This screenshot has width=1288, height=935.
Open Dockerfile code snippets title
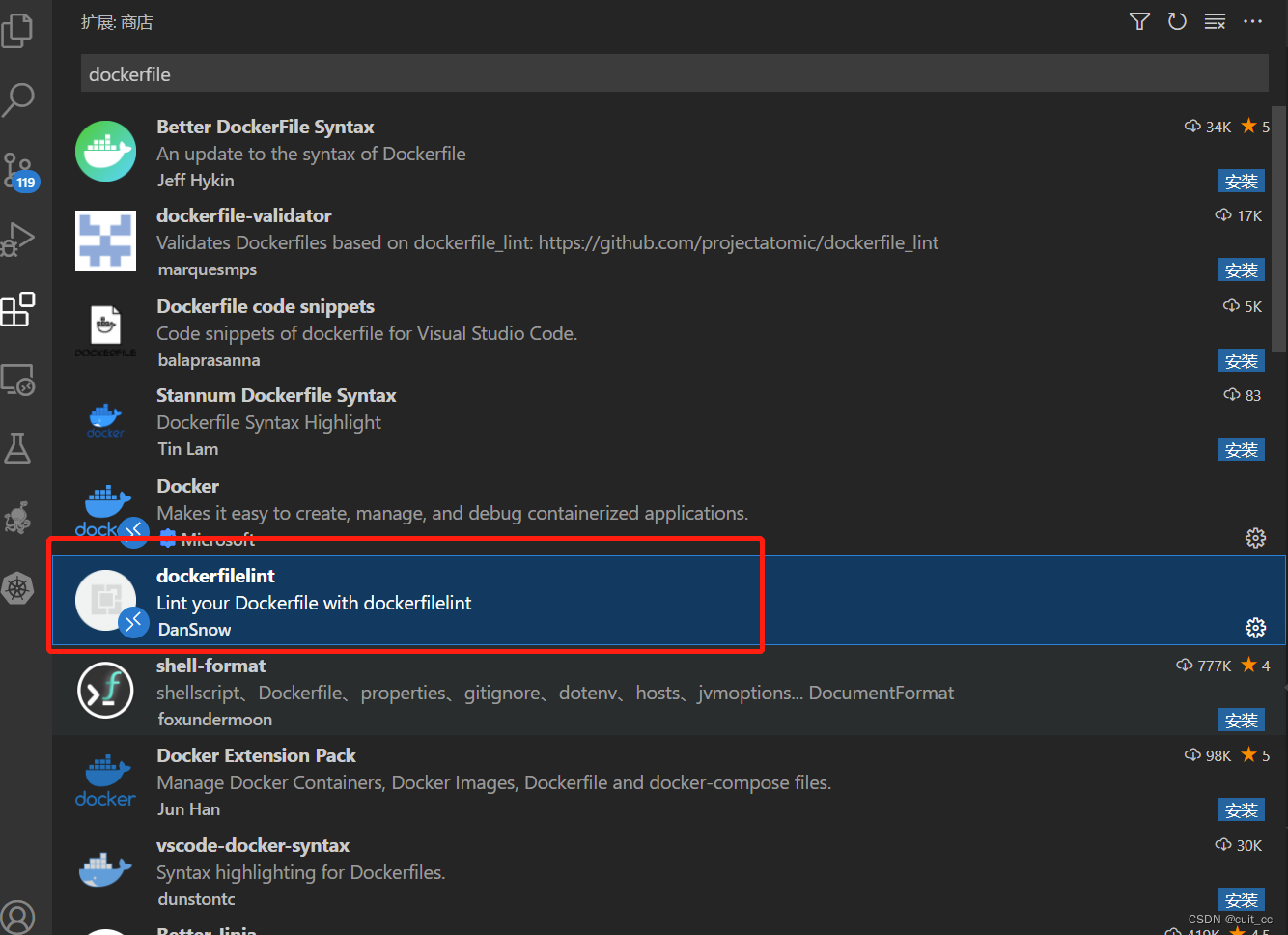(266, 306)
